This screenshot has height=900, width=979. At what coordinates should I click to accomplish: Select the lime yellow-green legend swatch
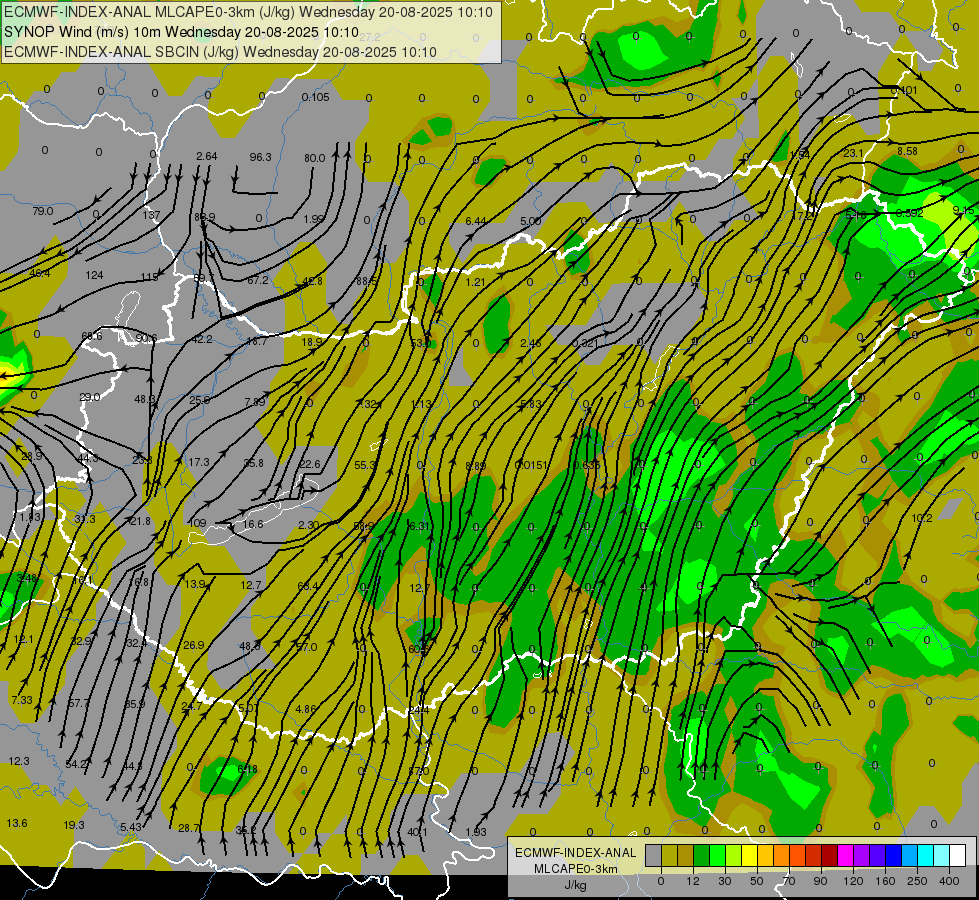(x=733, y=855)
